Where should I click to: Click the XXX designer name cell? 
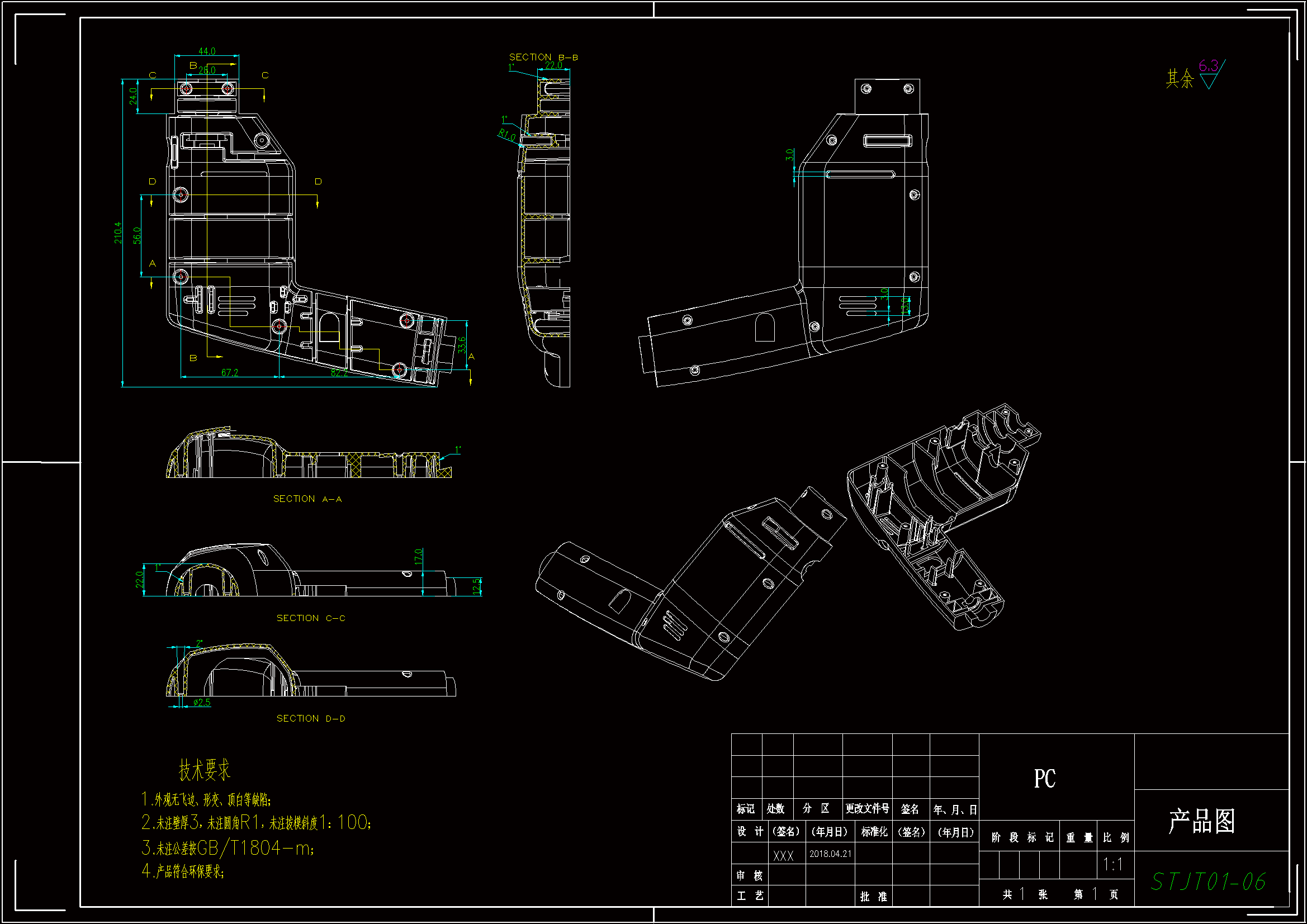pos(783,856)
